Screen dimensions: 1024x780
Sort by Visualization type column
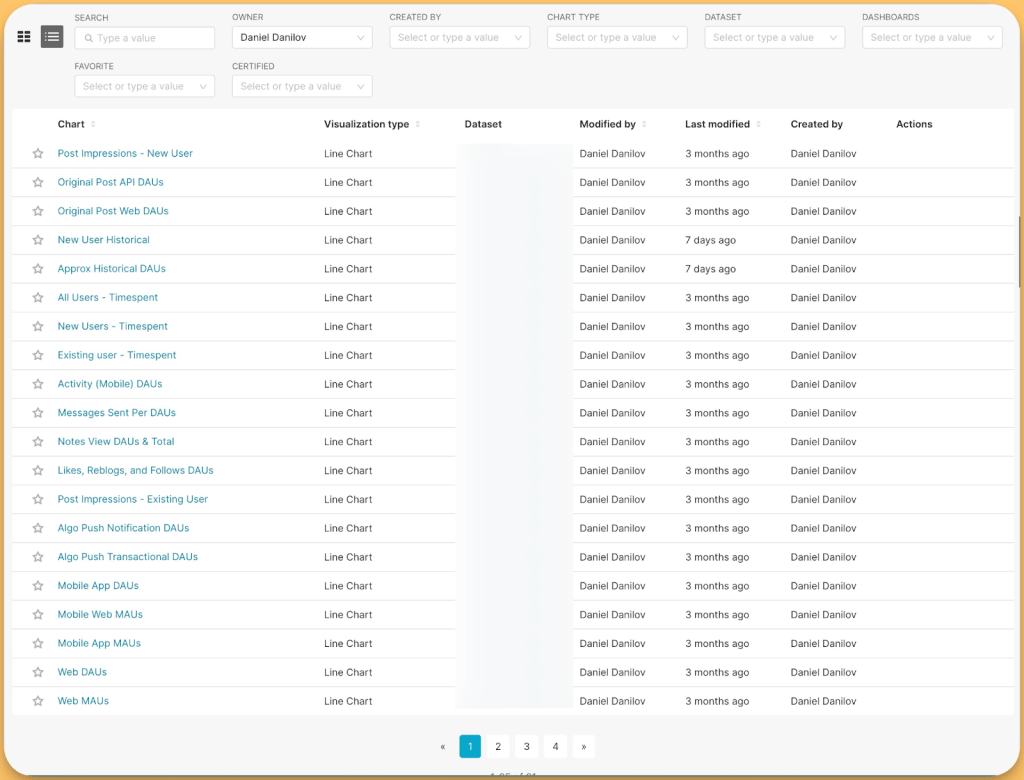(417, 125)
